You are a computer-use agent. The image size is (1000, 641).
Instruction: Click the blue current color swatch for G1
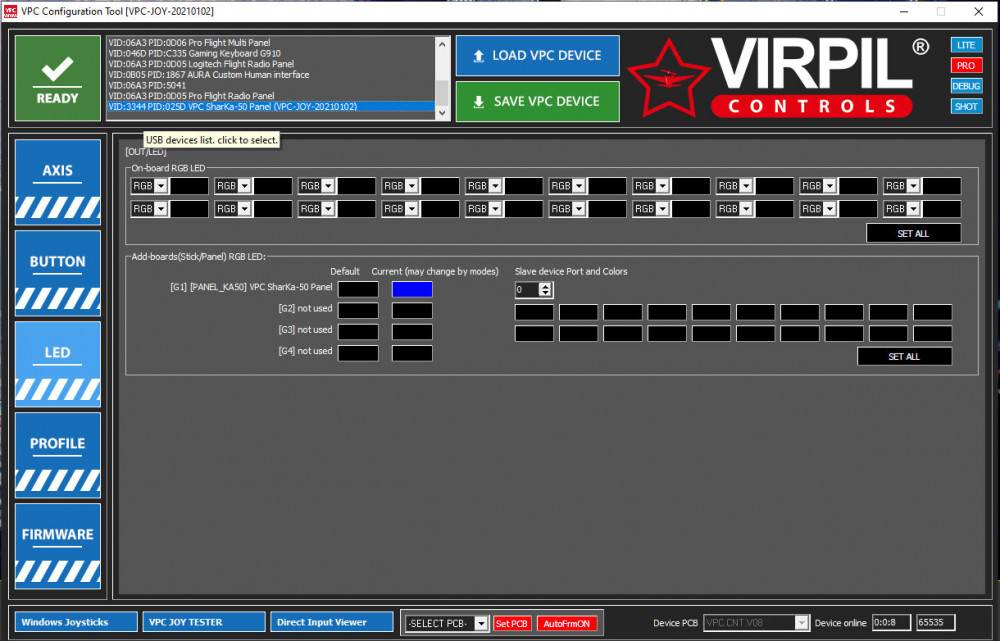pos(412,289)
